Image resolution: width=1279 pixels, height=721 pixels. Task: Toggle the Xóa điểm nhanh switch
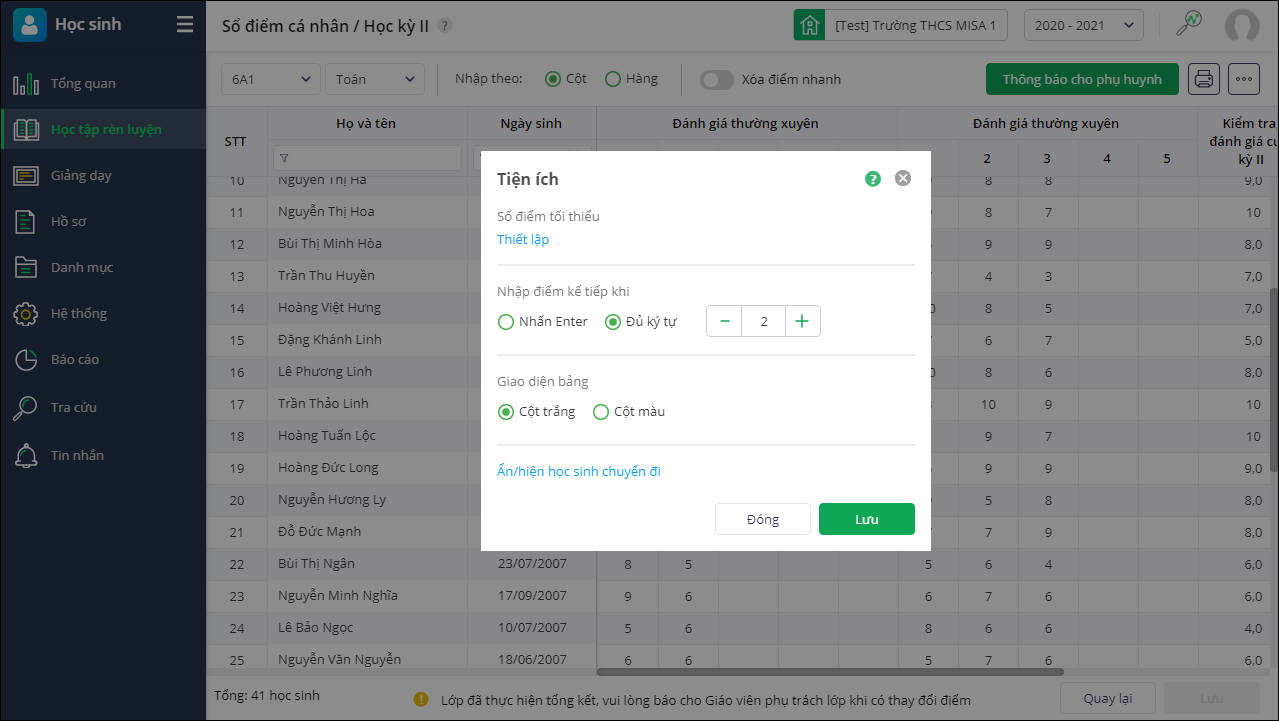(x=717, y=79)
